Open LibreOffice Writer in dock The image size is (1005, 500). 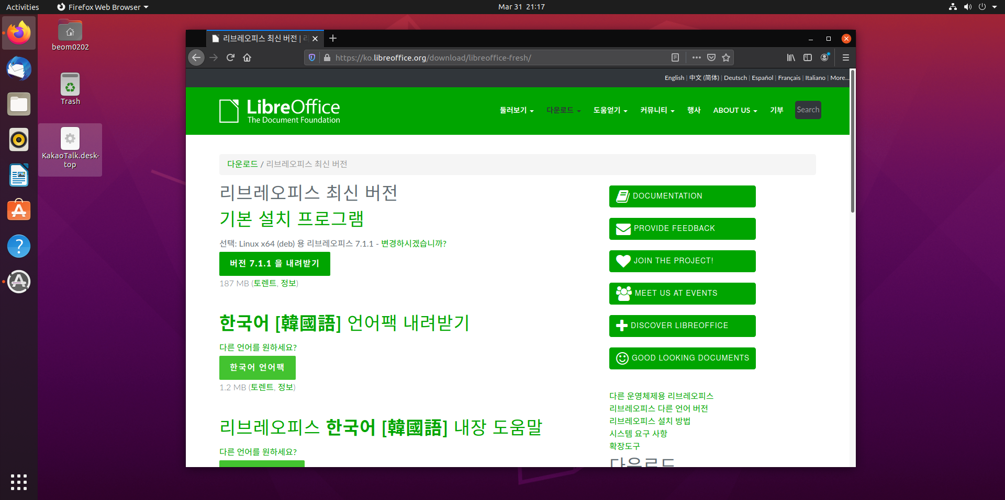pyautogui.click(x=19, y=174)
